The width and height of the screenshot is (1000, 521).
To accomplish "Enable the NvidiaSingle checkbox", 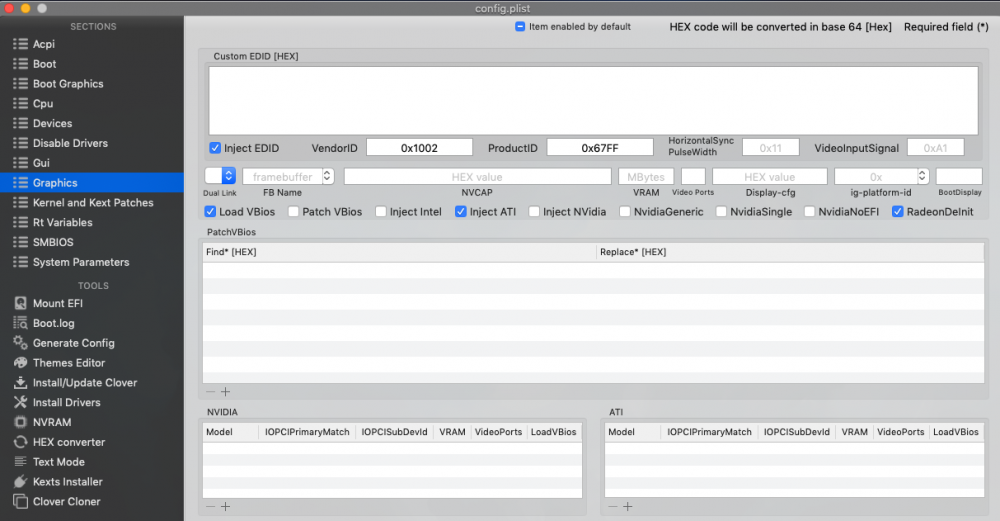I will point(721,212).
